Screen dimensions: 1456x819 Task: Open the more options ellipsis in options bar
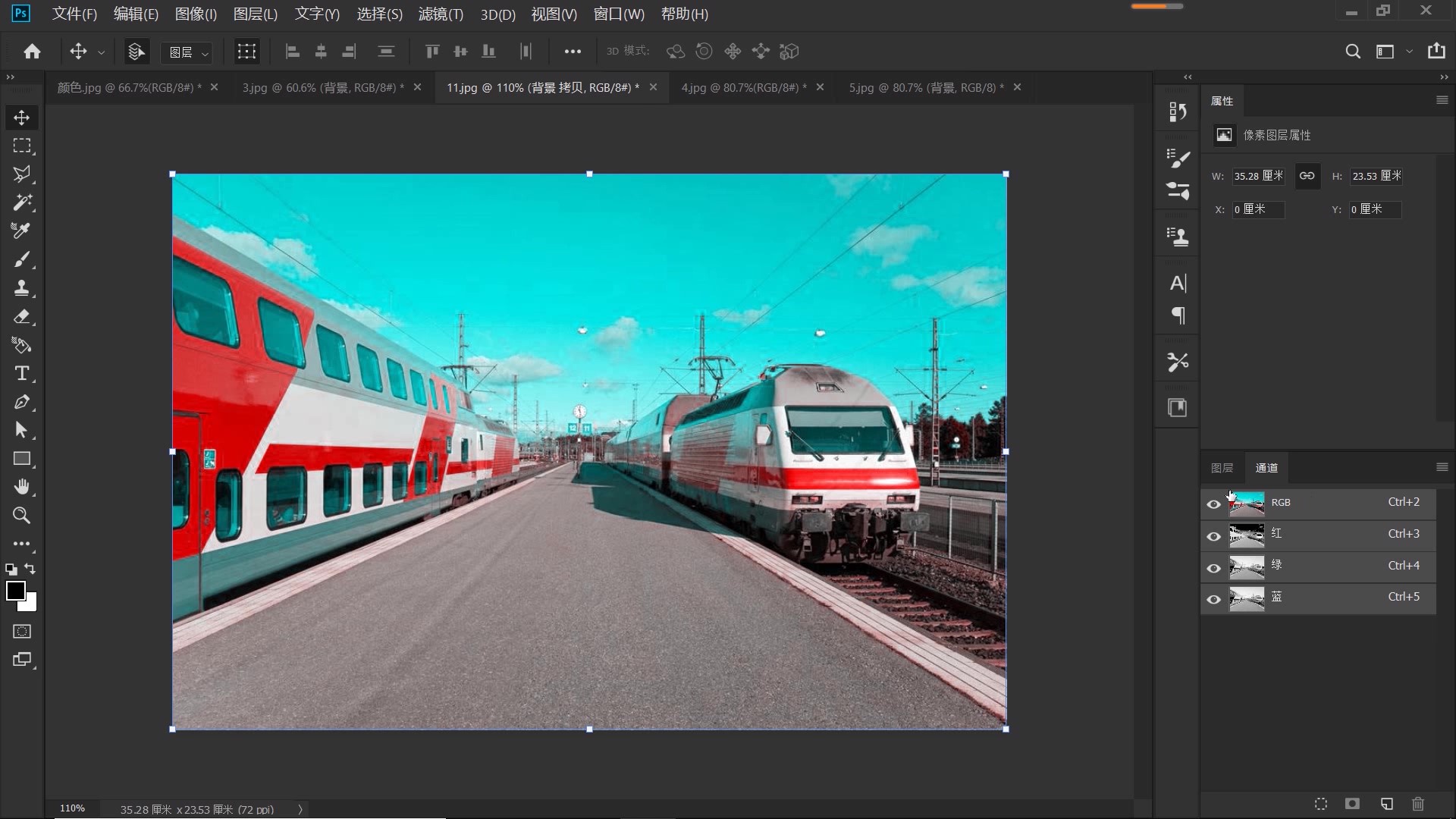click(x=573, y=51)
